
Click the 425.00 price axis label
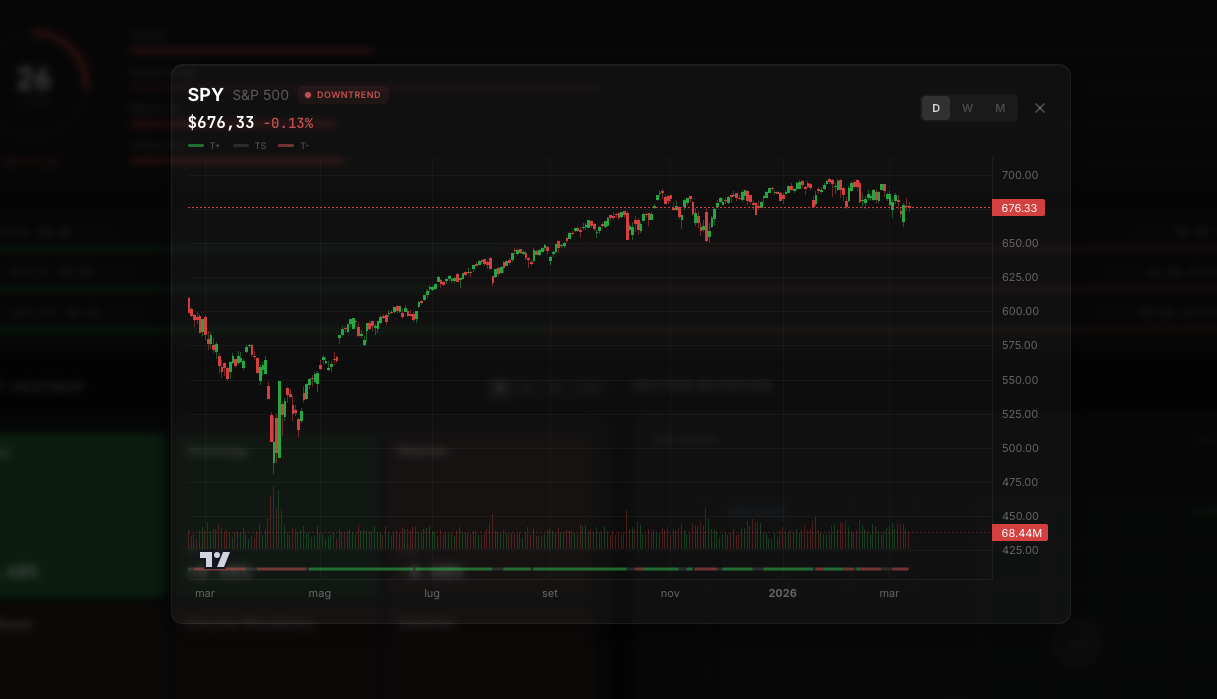1020,550
